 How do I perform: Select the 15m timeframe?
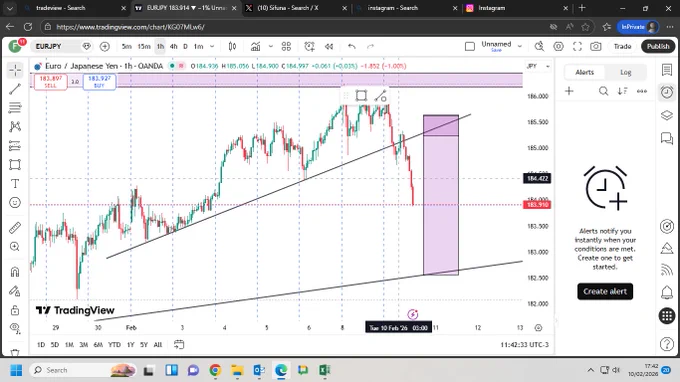point(144,46)
